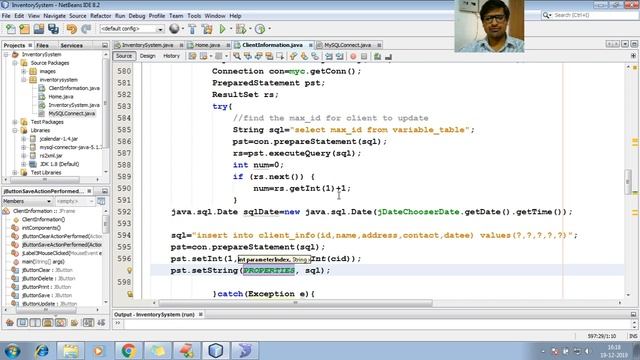Open the Tools menu
This screenshot has width=640, height=360.
click(194, 16)
